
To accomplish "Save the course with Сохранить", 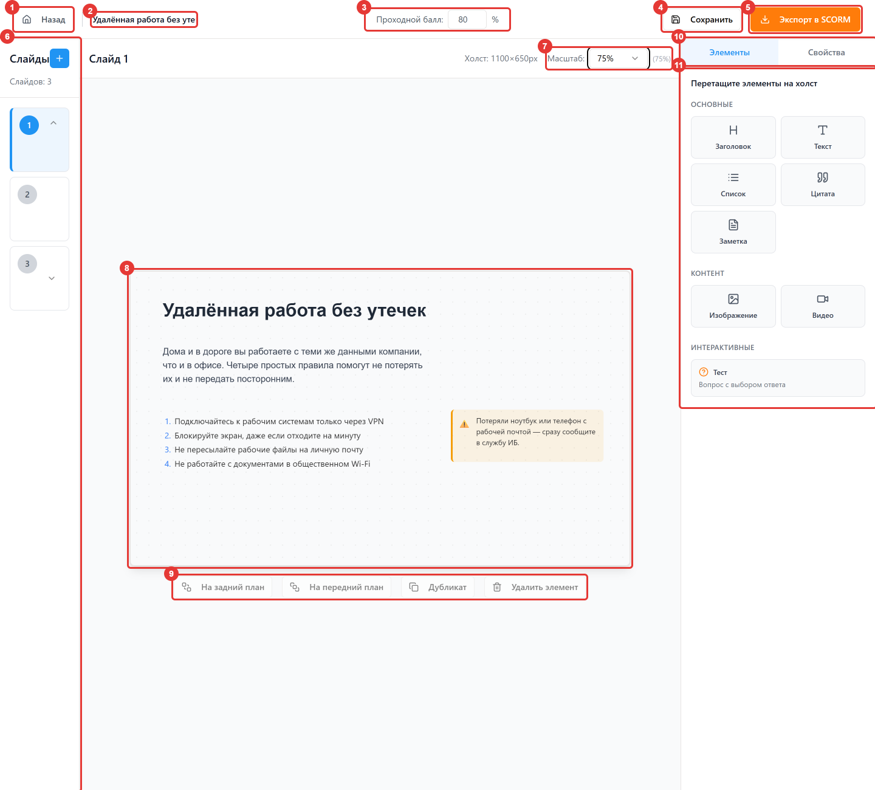I will pyautogui.click(x=702, y=20).
